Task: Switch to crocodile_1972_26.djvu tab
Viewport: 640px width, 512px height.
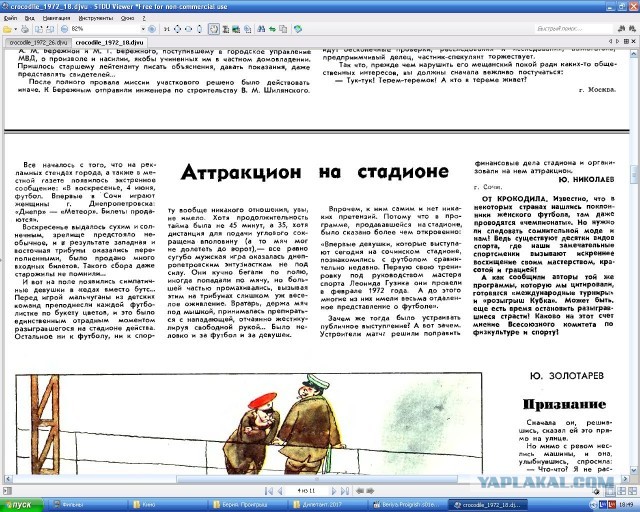Action: coord(38,42)
